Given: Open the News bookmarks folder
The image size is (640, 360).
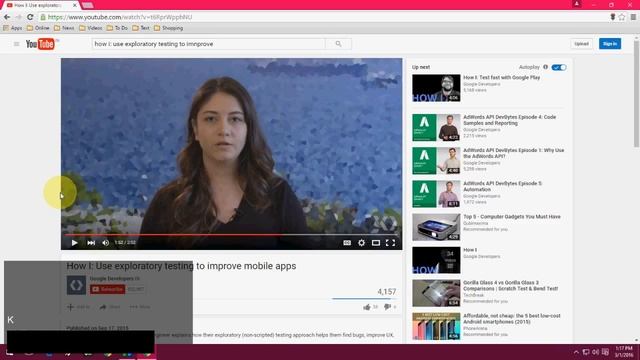Looking at the screenshot, I should pyautogui.click(x=64, y=28).
